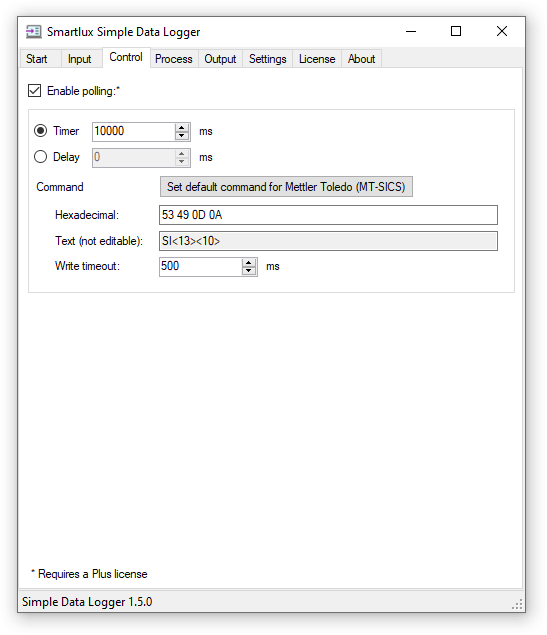Viewport: 547px width, 635px height.
Task: Show the About tab
Action: pyautogui.click(x=362, y=59)
